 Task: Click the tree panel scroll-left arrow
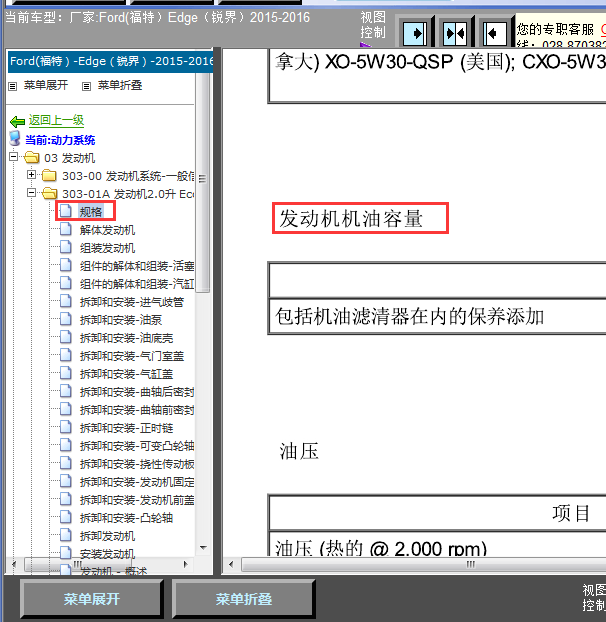pyautogui.click(x=14, y=564)
